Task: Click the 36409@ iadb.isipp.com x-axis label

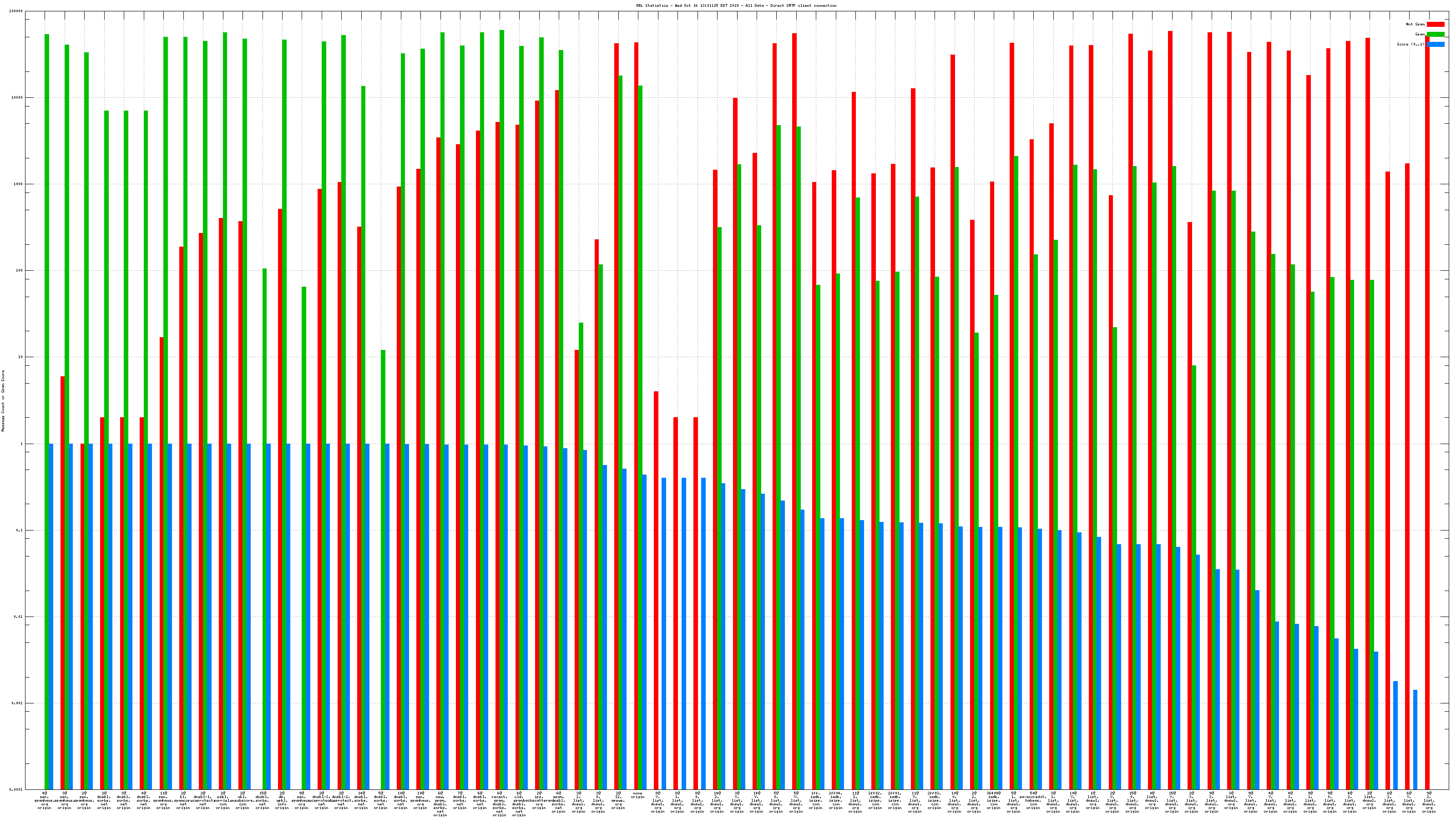Action: [x=994, y=801]
